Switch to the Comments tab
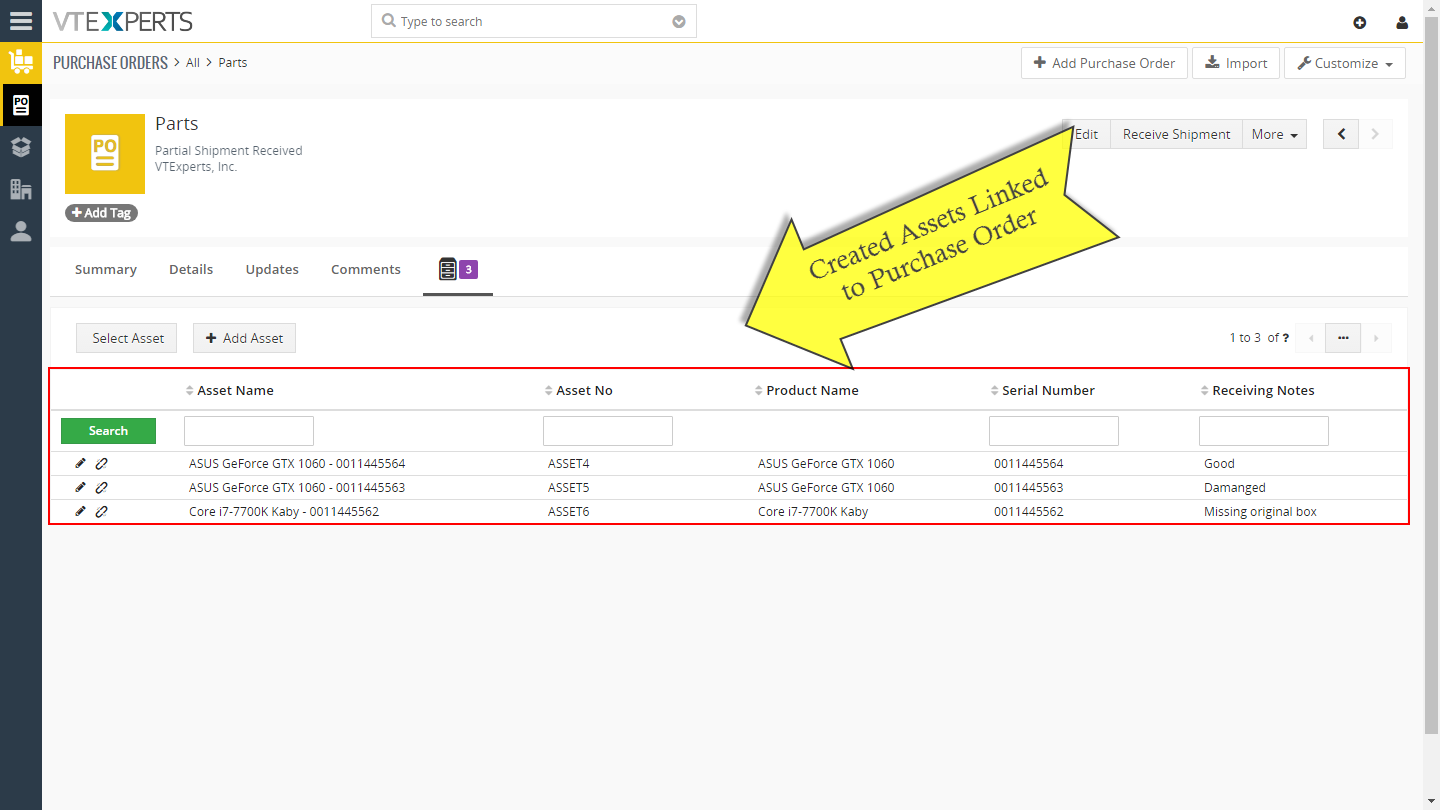The width and height of the screenshot is (1440, 810). pyautogui.click(x=366, y=269)
